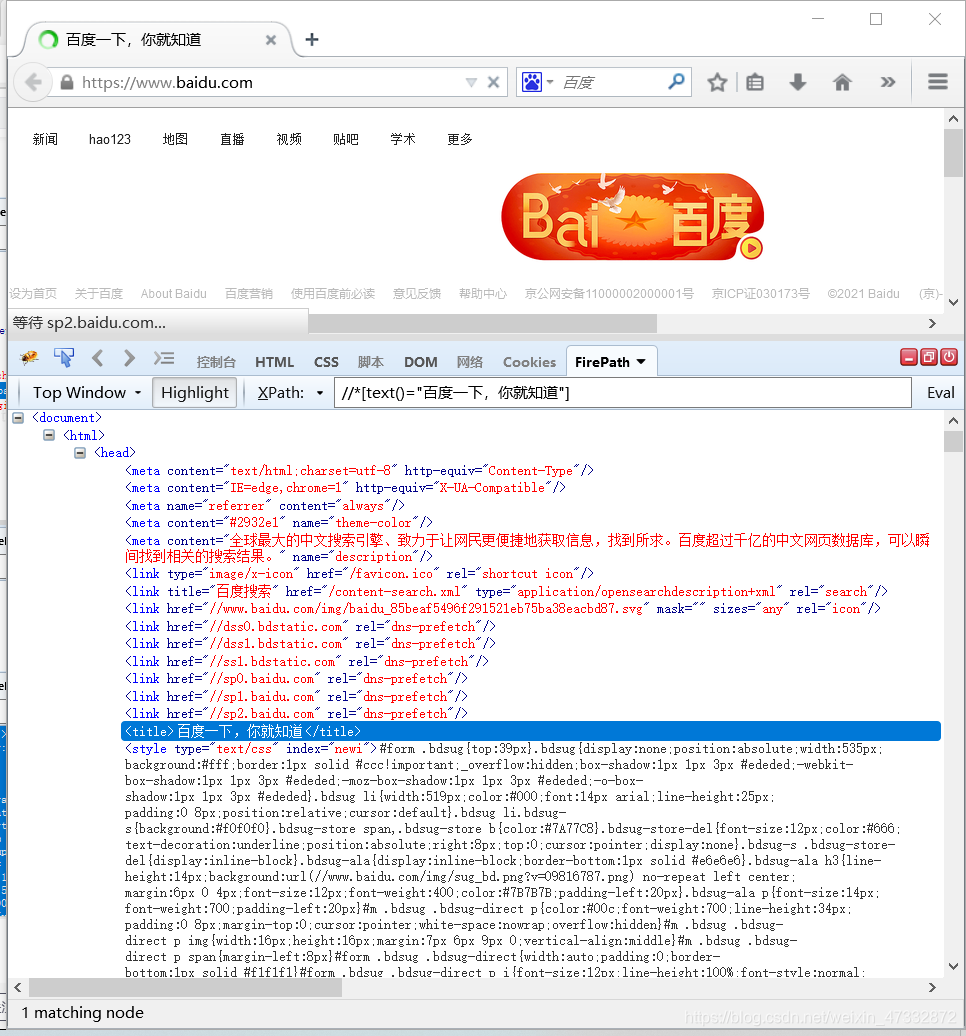
Task: Activate the Firebug element inspector icon
Action: click(x=64, y=358)
